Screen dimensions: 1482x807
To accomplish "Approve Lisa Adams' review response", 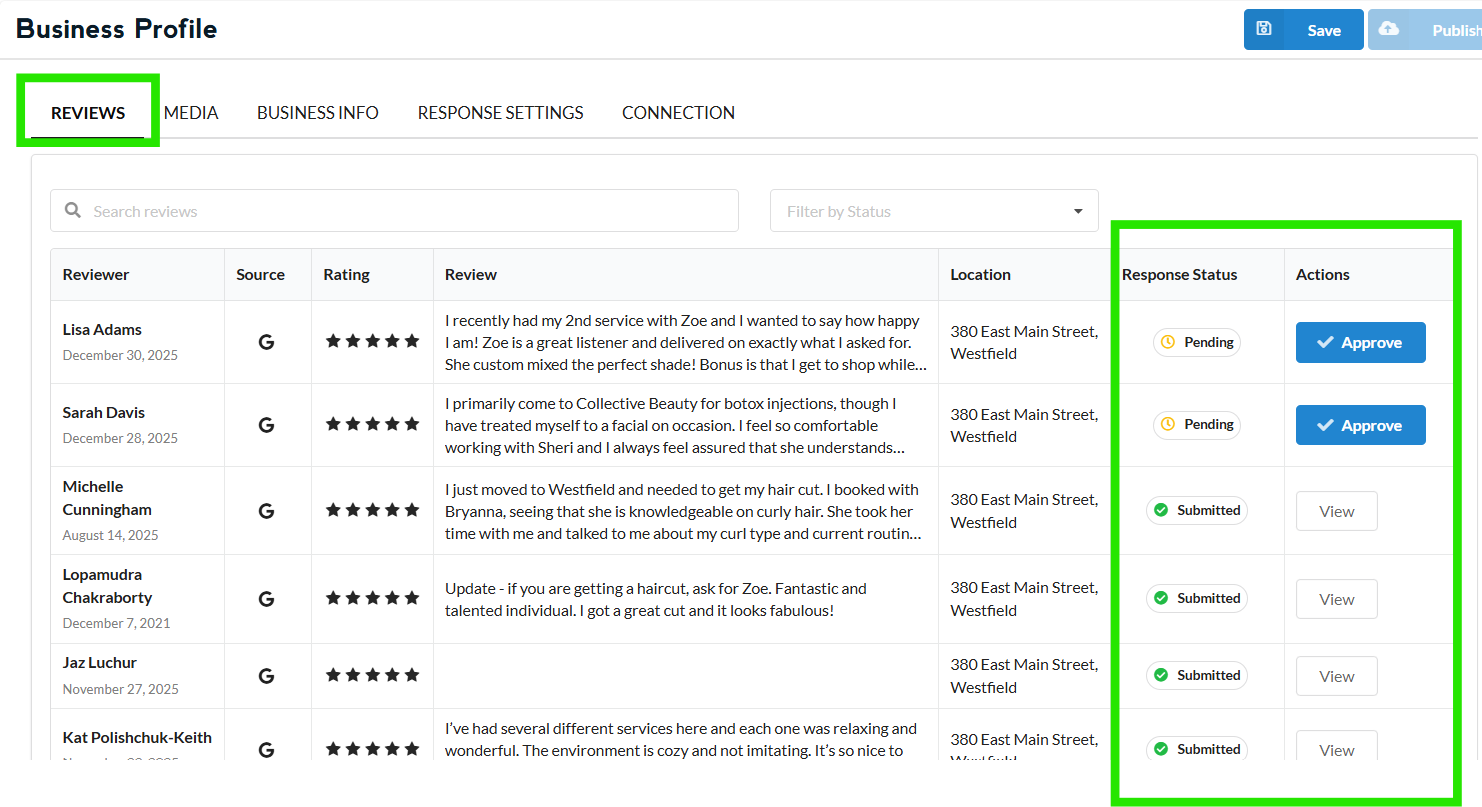I will coord(1360,343).
